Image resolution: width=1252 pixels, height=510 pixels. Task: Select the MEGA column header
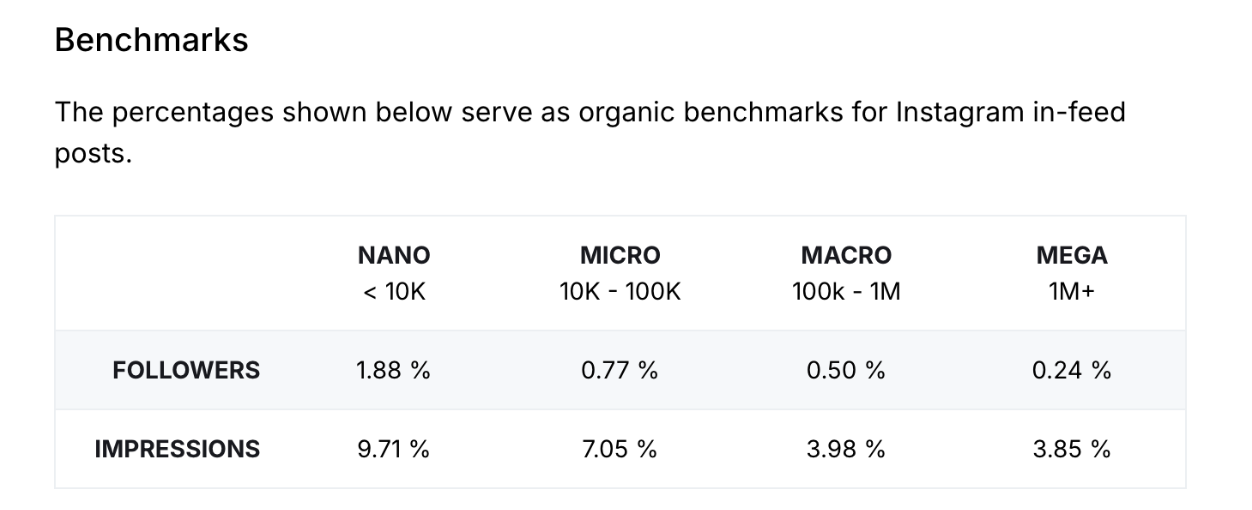pos(1072,255)
